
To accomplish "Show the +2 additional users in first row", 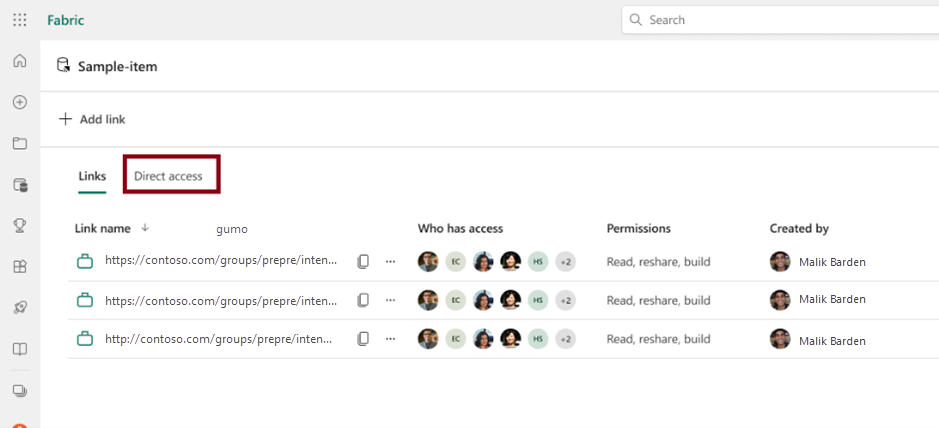I will coord(566,262).
